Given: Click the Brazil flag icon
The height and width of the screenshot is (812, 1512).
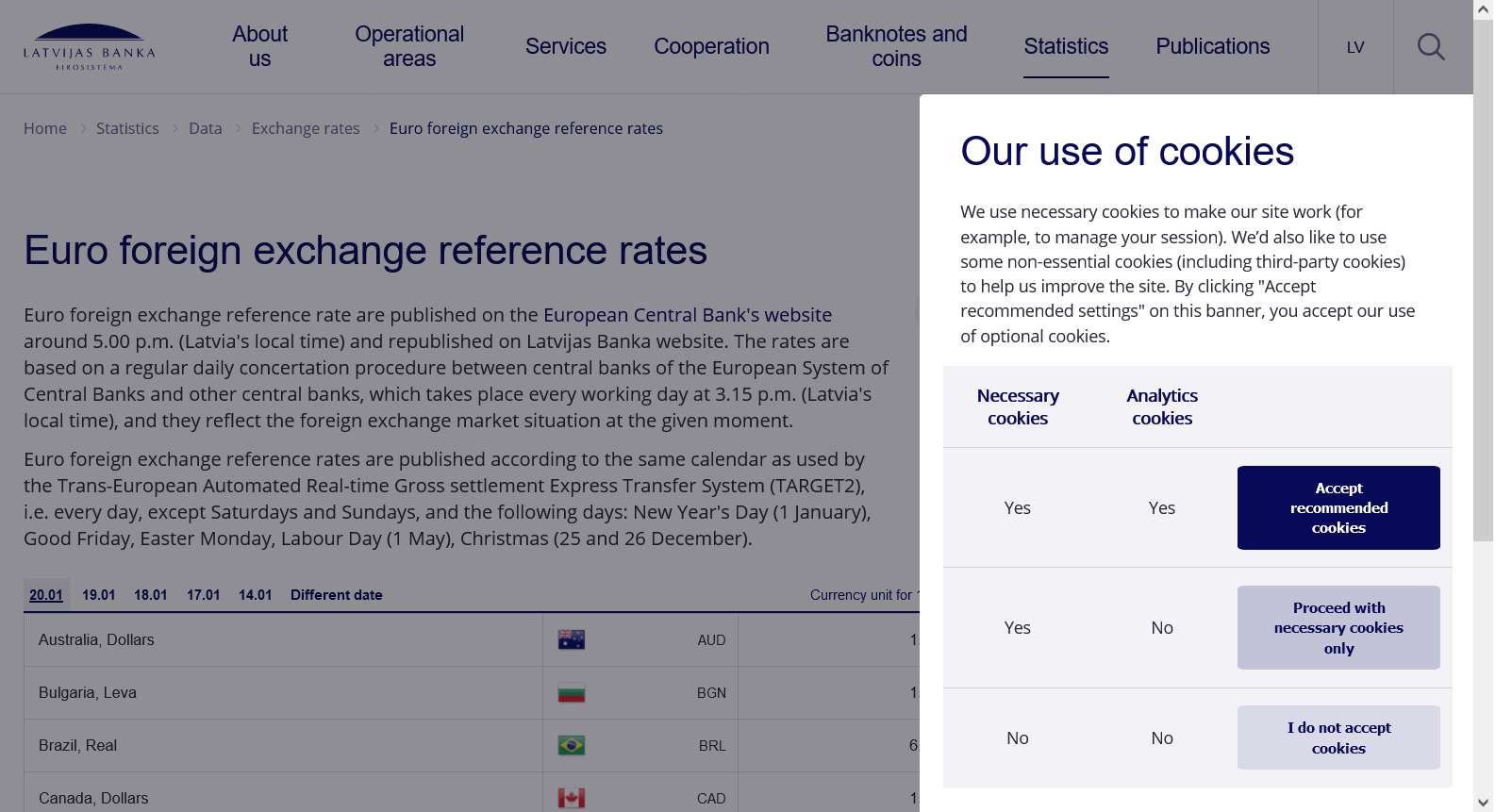Looking at the screenshot, I should [x=571, y=745].
